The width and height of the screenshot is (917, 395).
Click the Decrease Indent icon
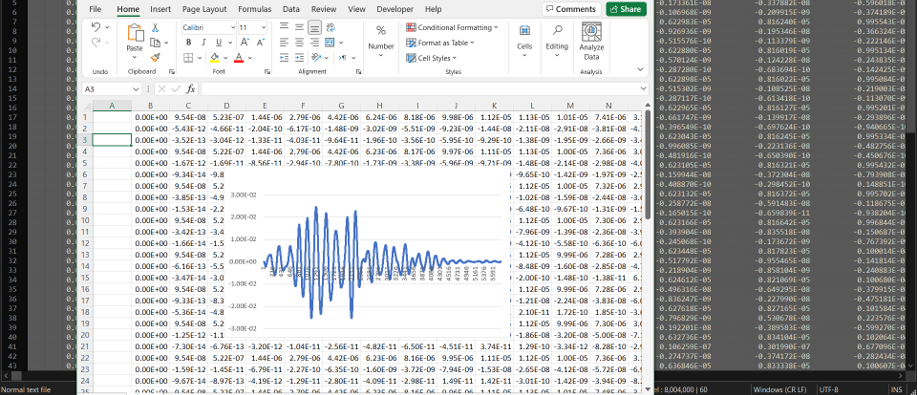pyautogui.click(x=284, y=57)
